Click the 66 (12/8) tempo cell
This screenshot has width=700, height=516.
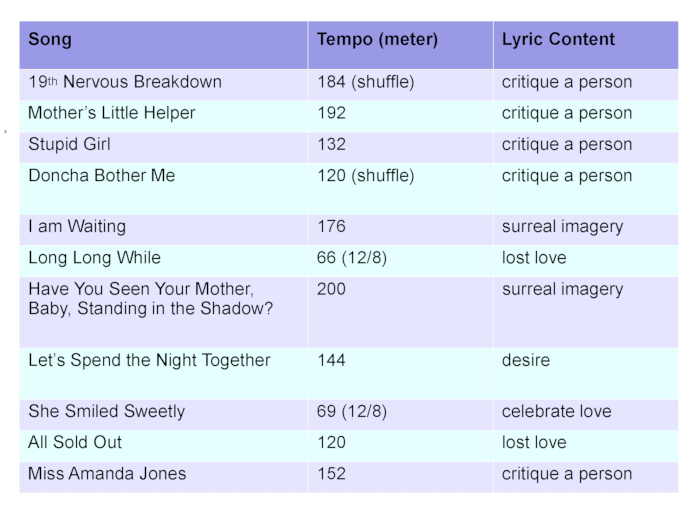[400, 261]
